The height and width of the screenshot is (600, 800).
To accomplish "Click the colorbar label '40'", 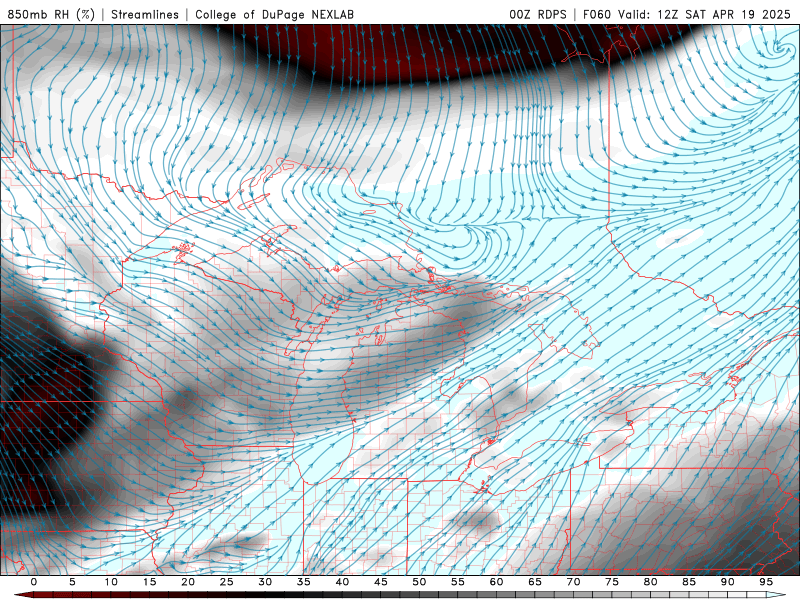I will tap(342, 582).
